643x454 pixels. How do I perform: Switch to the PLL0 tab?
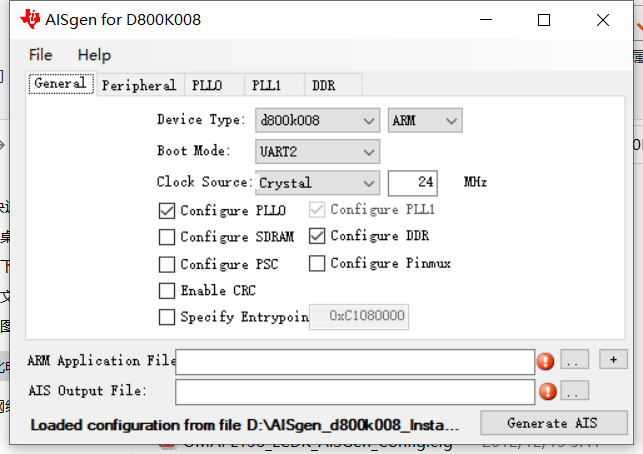click(x=214, y=85)
